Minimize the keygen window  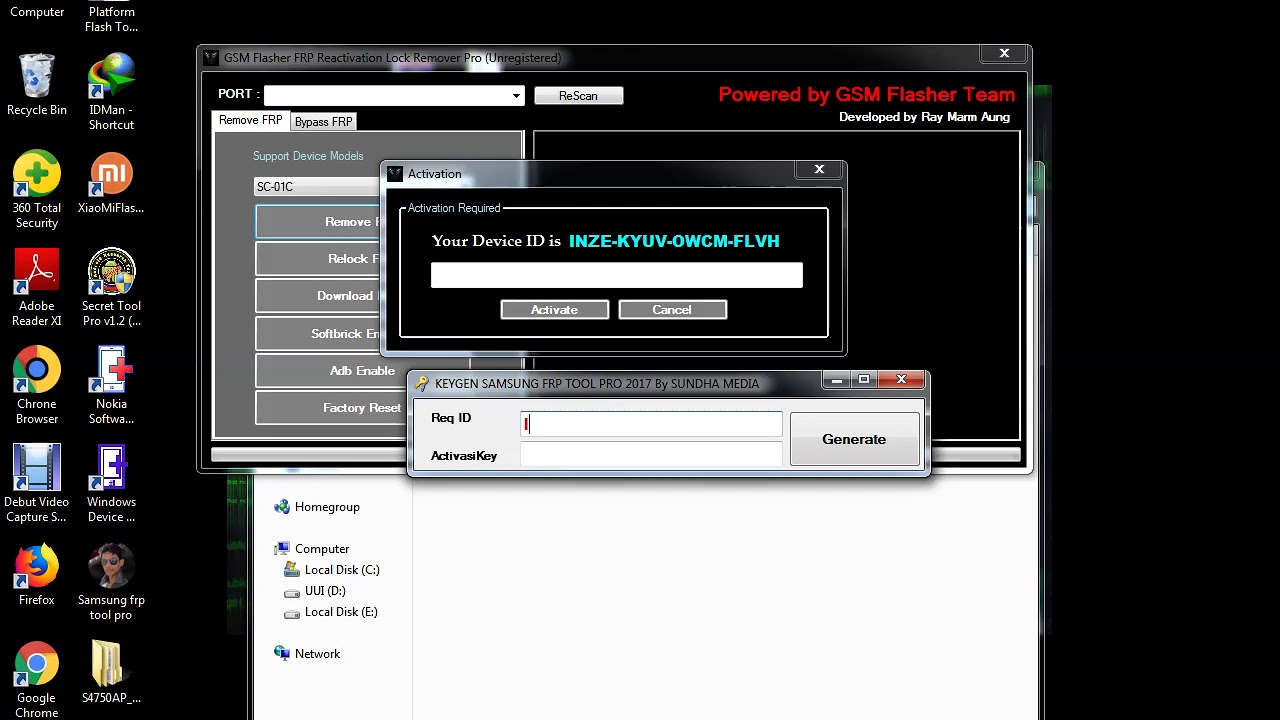837,380
